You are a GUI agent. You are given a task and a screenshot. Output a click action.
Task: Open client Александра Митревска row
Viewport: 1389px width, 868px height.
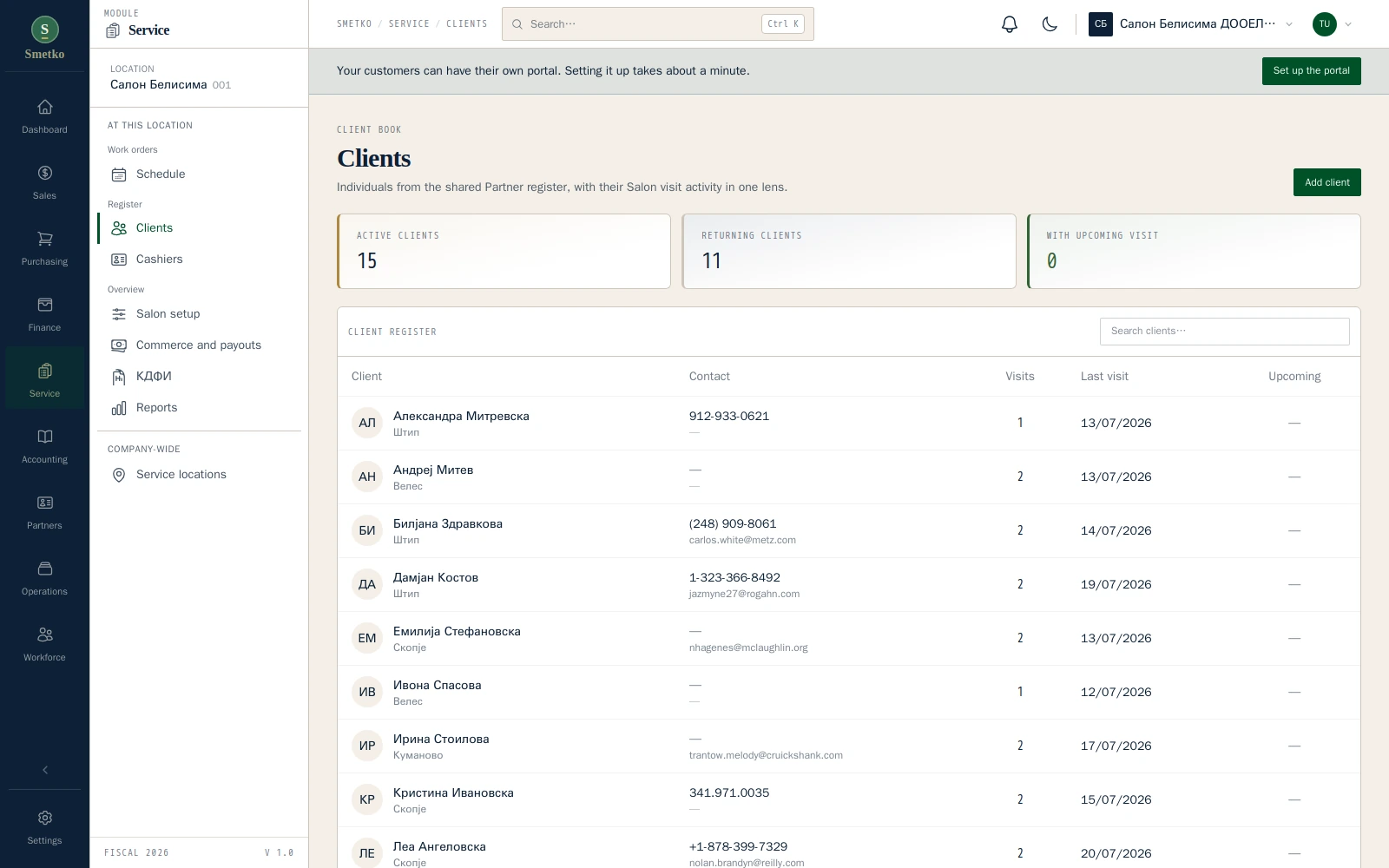(x=848, y=423)
